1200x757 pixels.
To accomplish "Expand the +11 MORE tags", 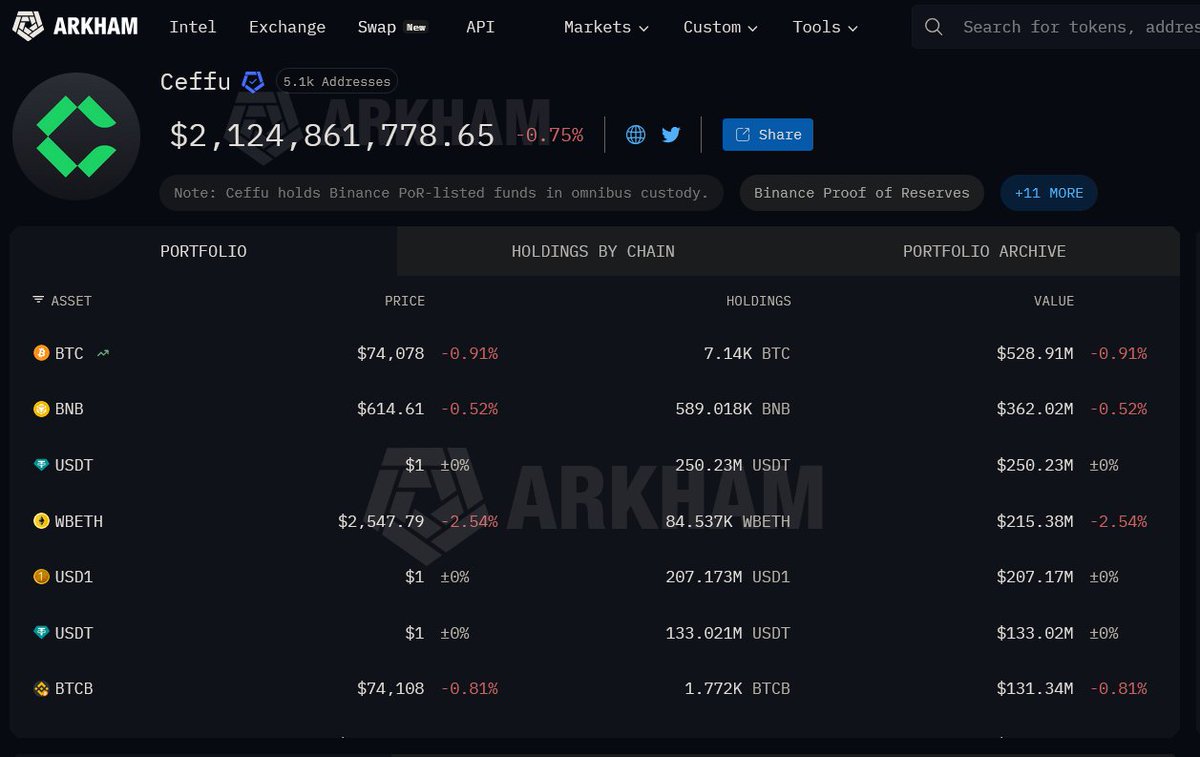I will (x=1049, y=193).
